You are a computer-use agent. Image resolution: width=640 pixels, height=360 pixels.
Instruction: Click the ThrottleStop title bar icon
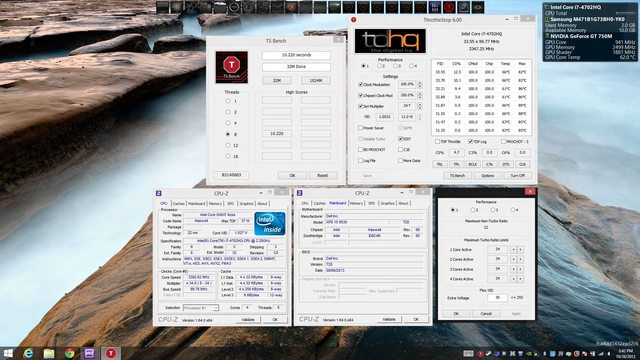pyautogui.click(x=353, y=20)
